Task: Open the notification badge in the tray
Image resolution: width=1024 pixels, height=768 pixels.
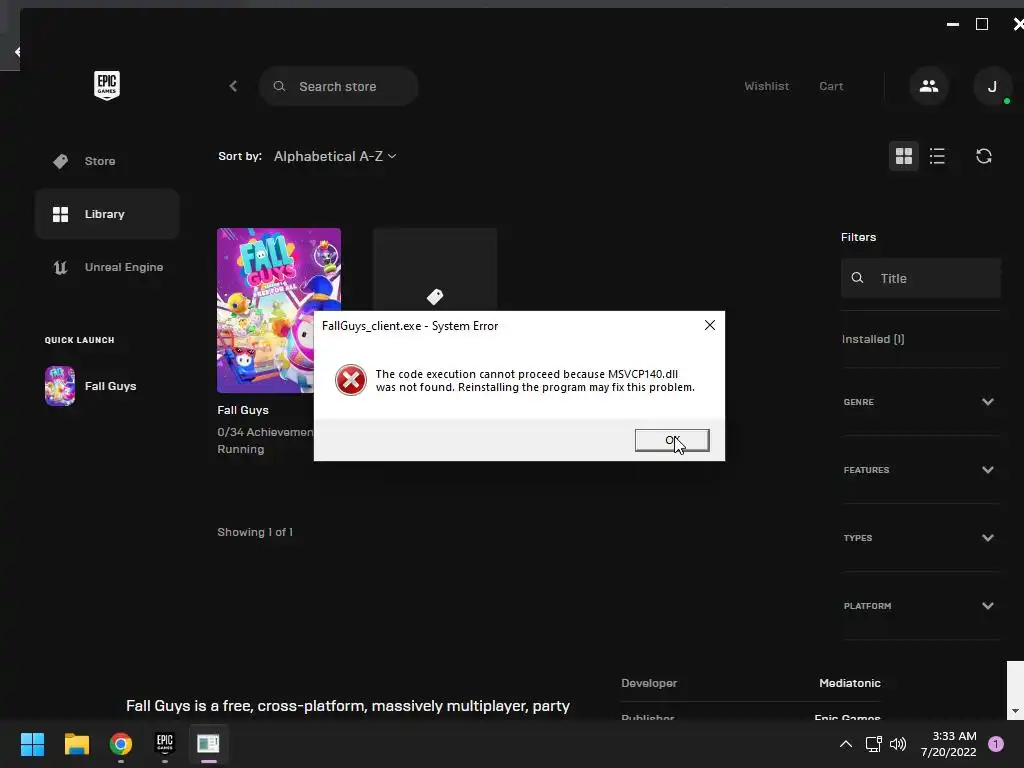Action: (995, 744)
